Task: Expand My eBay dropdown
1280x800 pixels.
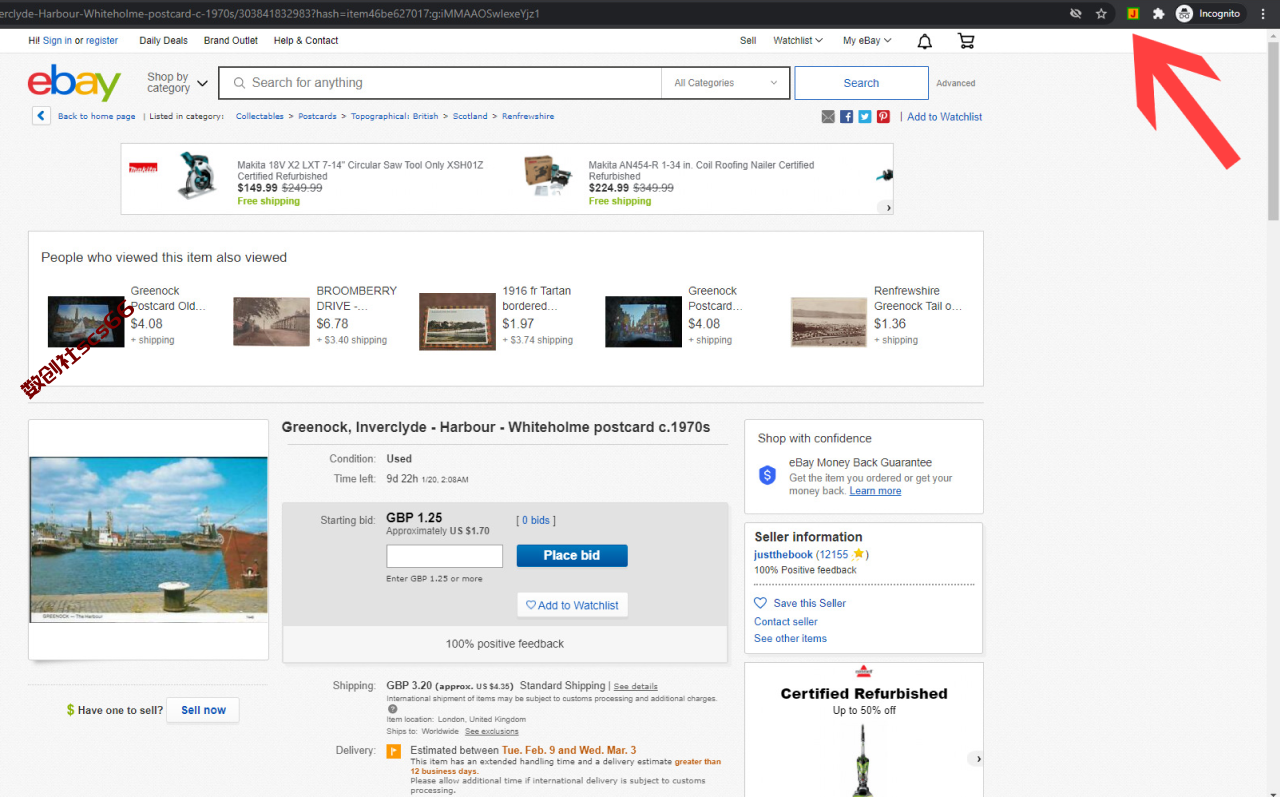Action: click(867, 41)
